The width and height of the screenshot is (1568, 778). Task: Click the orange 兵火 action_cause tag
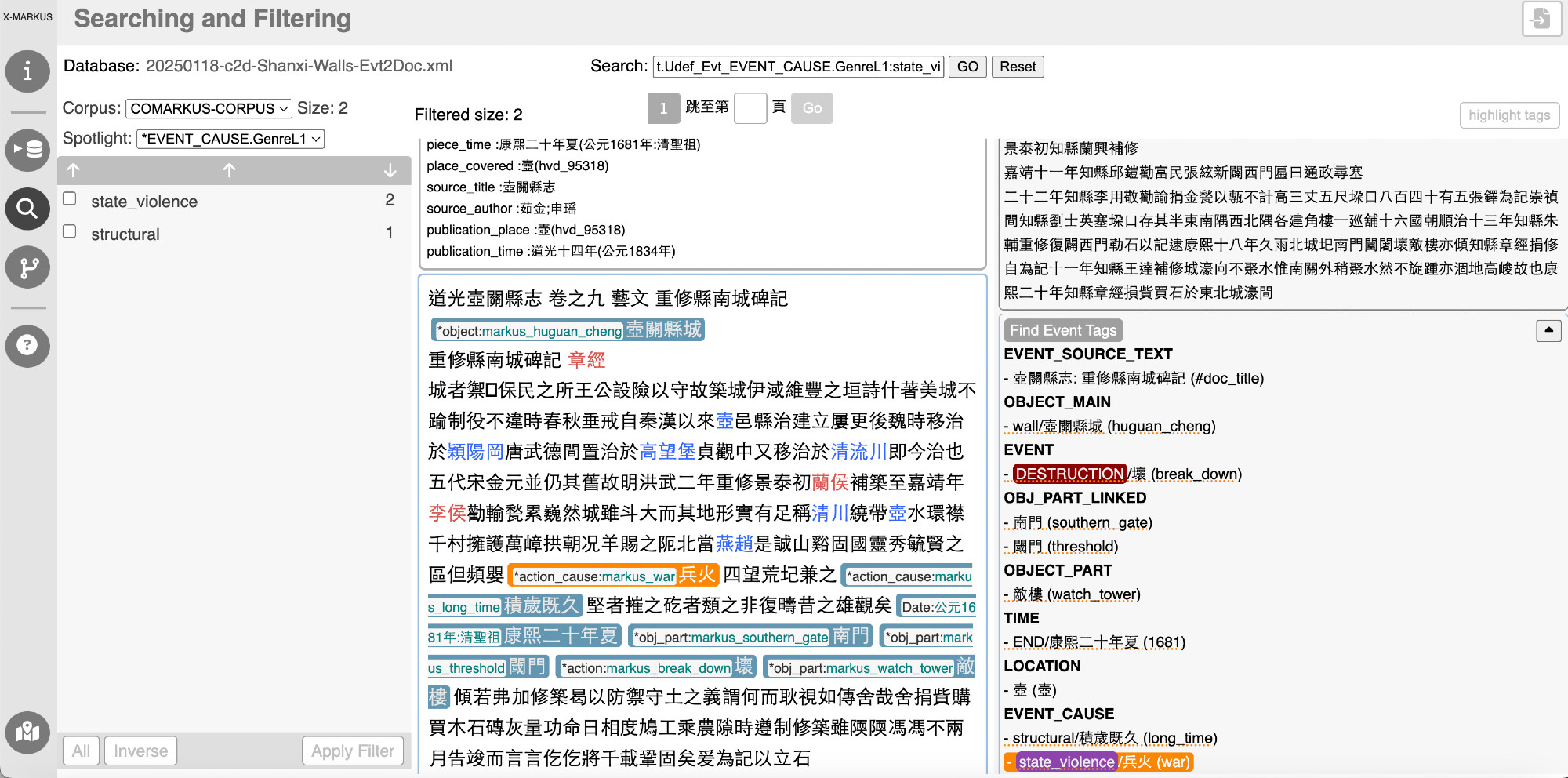pyautogui.click(x=614, y=575)
